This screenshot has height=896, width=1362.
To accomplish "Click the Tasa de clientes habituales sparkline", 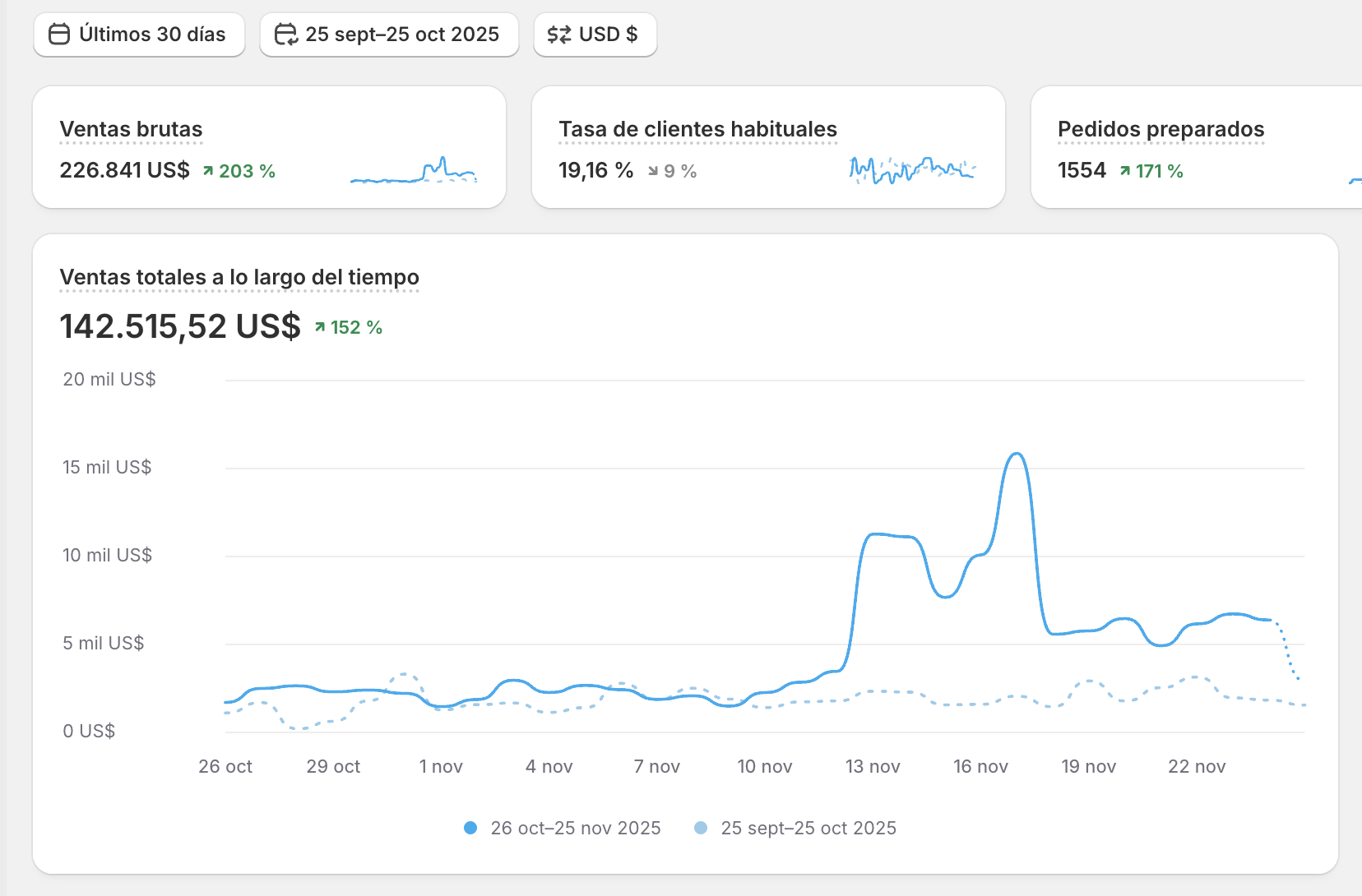I will tap(912, 170).
